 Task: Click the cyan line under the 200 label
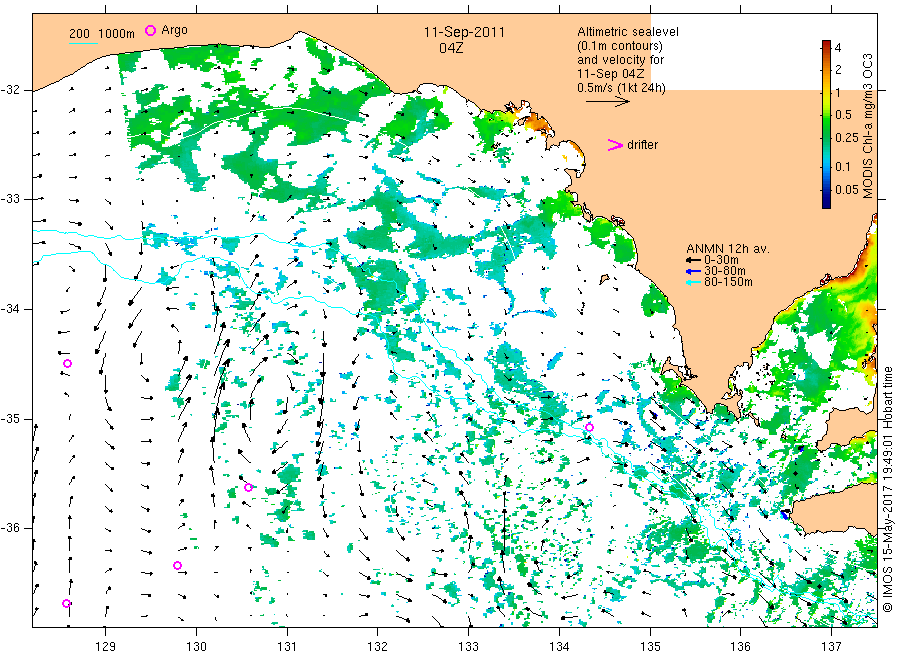pyautogui.click(x=83, y=42)
